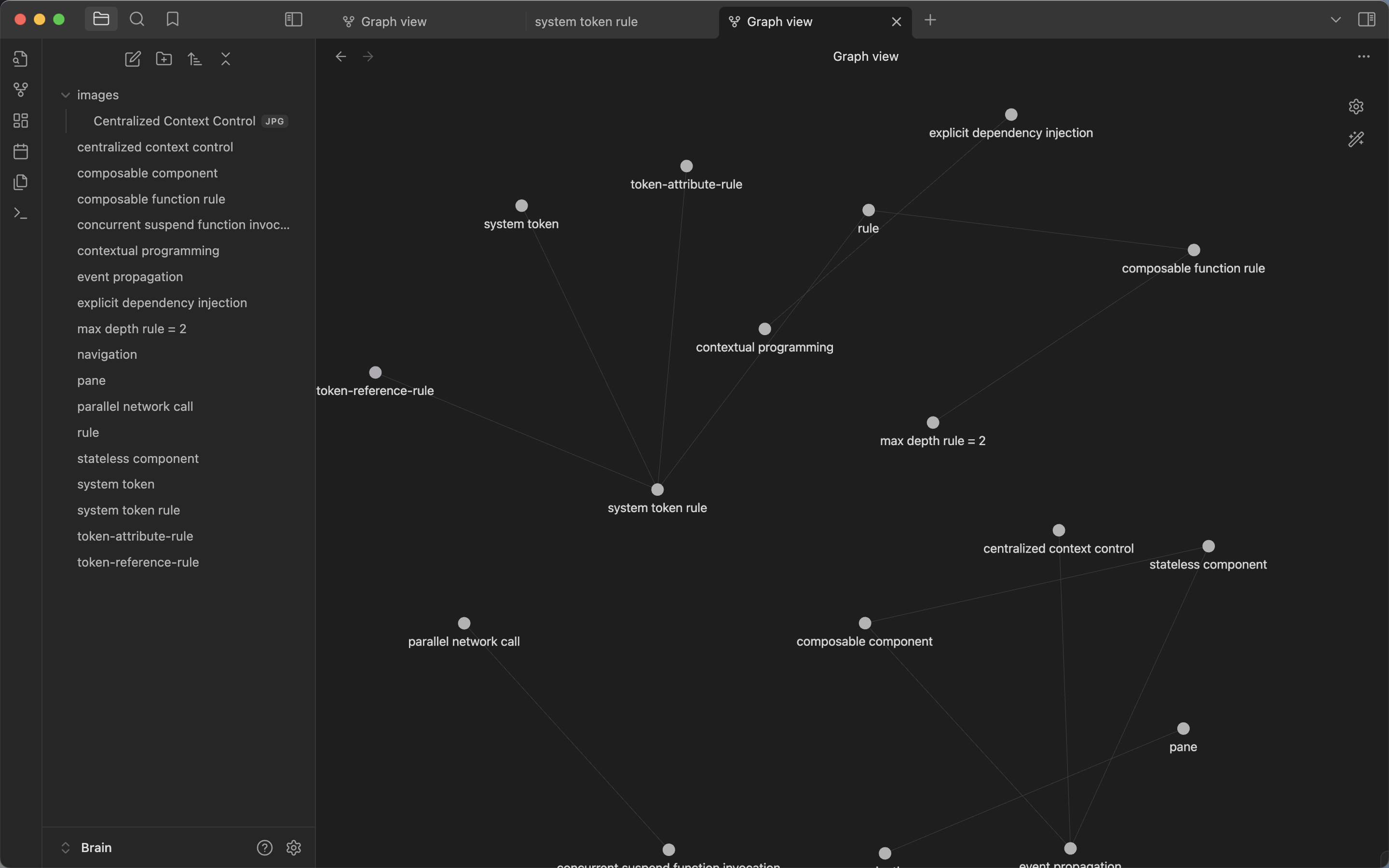Switch to the system token rule tab

click(622, 22)
